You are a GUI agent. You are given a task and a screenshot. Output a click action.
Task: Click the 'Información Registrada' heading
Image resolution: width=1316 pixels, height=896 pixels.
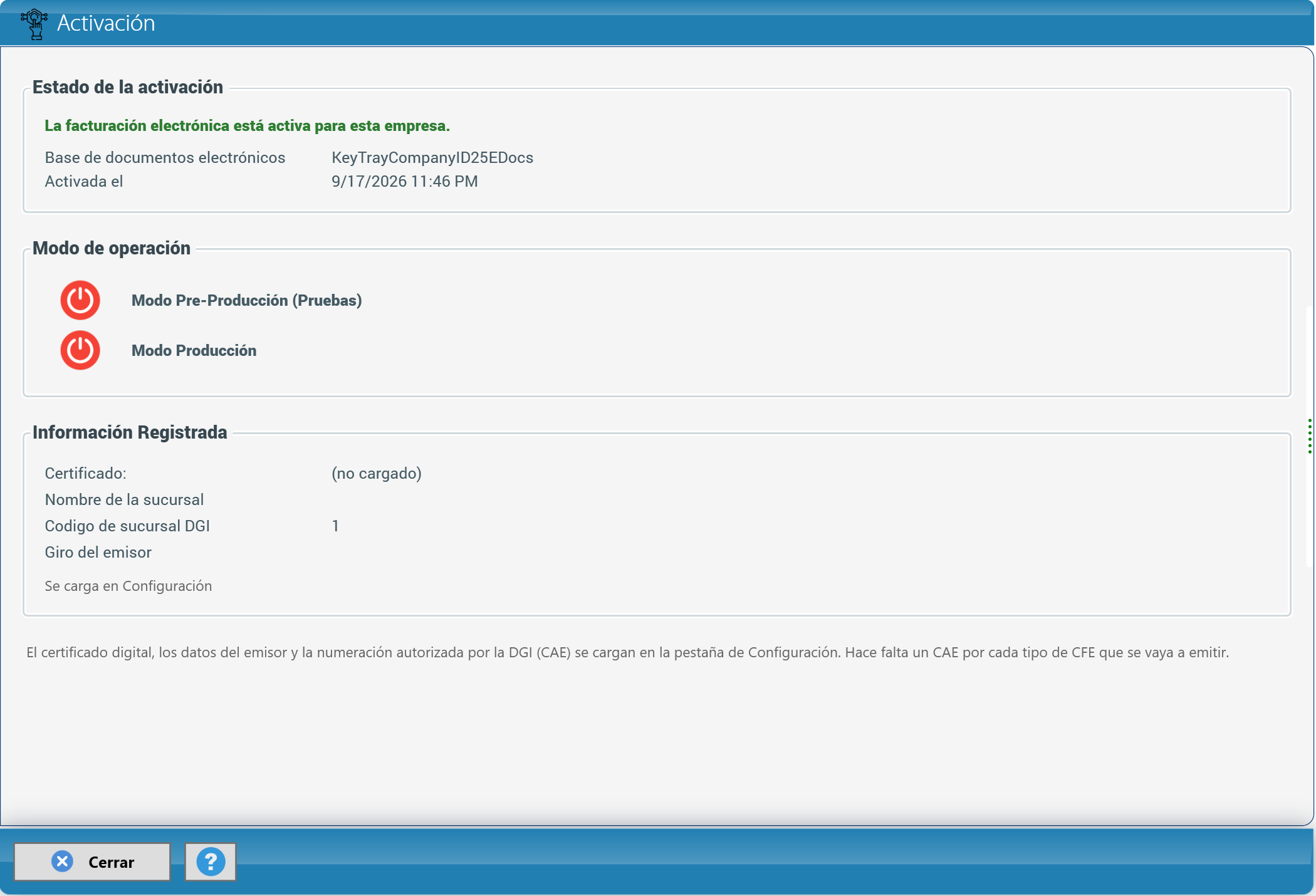[x=130, y=432]
